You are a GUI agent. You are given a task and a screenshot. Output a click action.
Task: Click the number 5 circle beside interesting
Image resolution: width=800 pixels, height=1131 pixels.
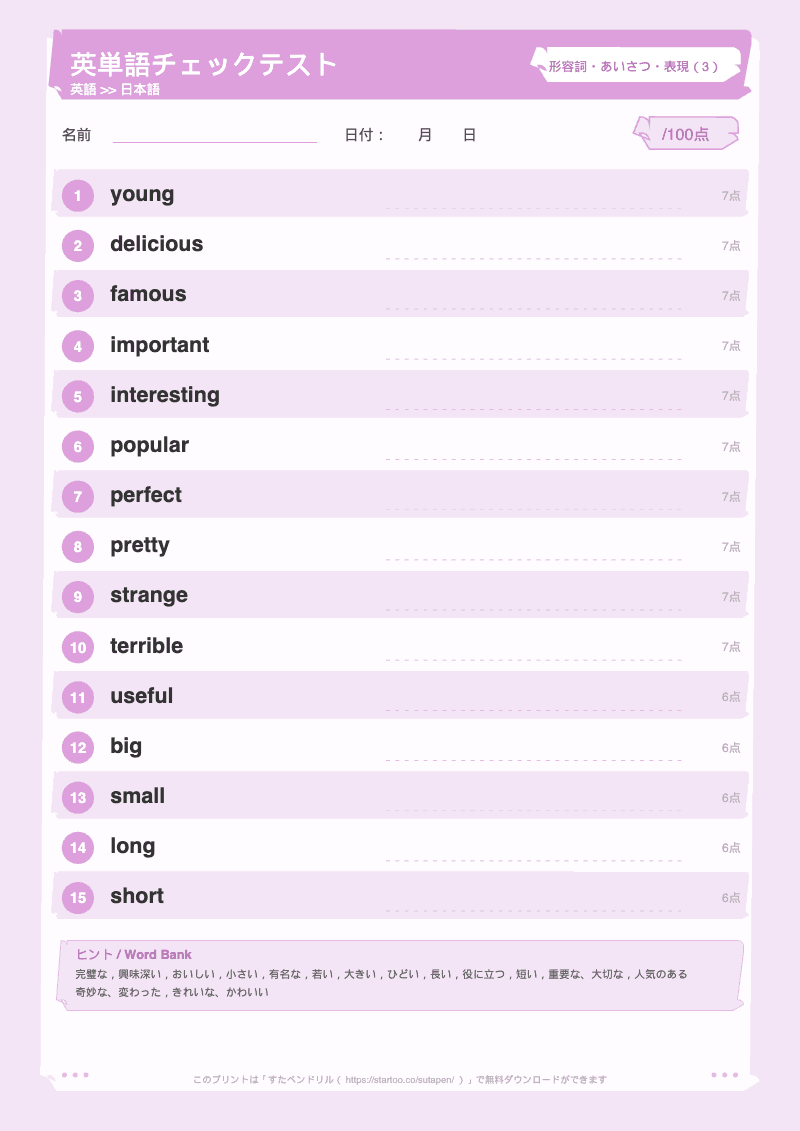pos(78,396)
